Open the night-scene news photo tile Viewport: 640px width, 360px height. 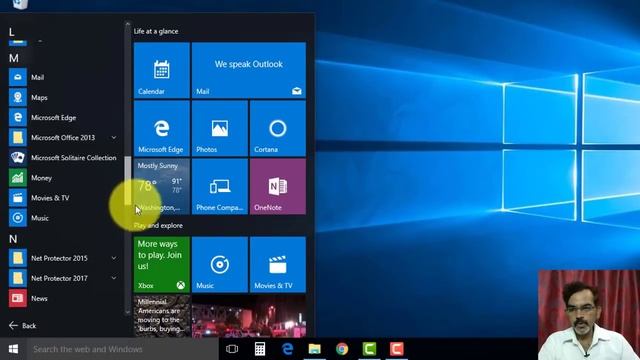(x=249, y=316)
